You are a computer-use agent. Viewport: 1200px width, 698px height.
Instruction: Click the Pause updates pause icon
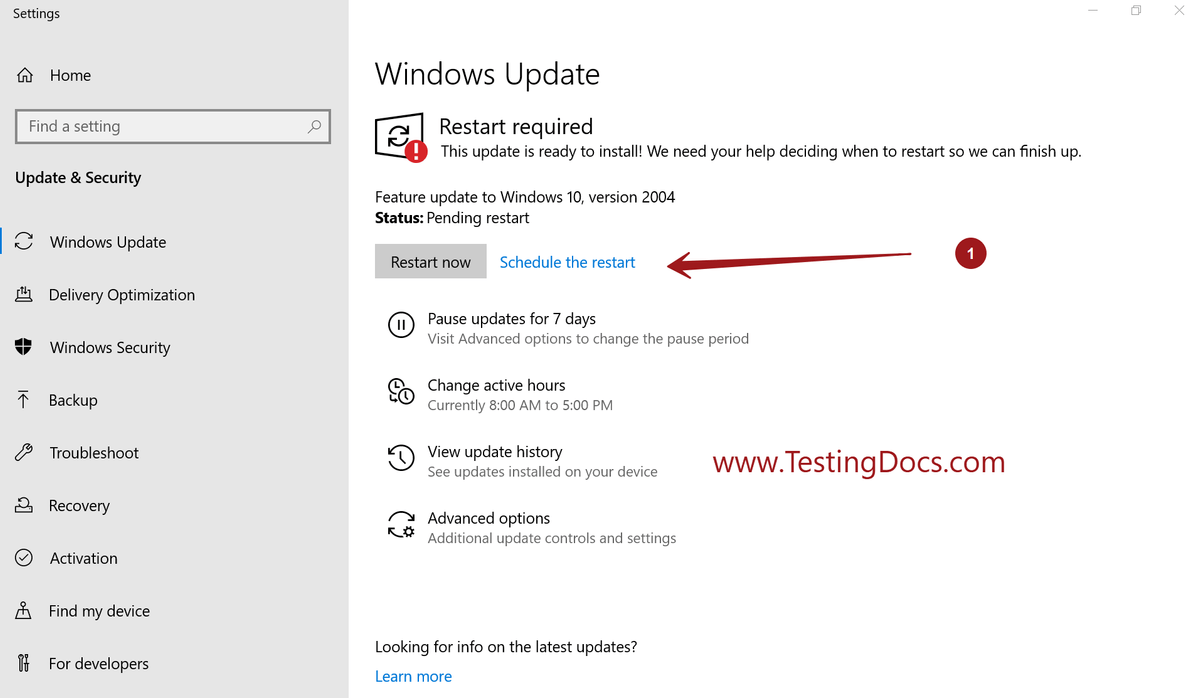401,325
